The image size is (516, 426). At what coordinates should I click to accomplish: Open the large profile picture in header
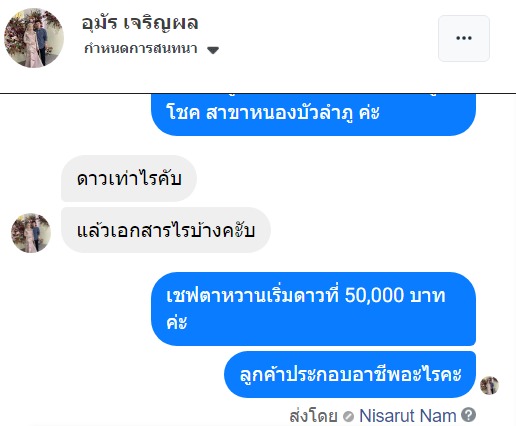[34, 38]
